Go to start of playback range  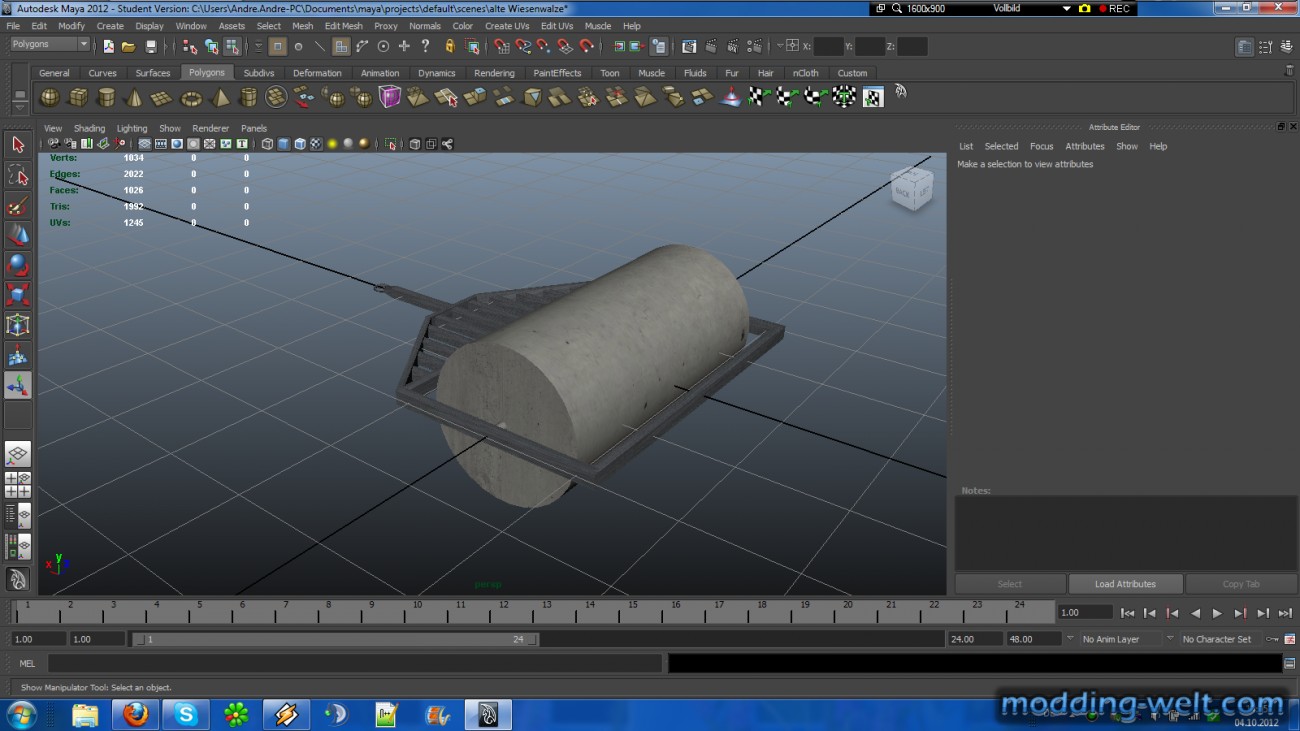(1128, 613)
